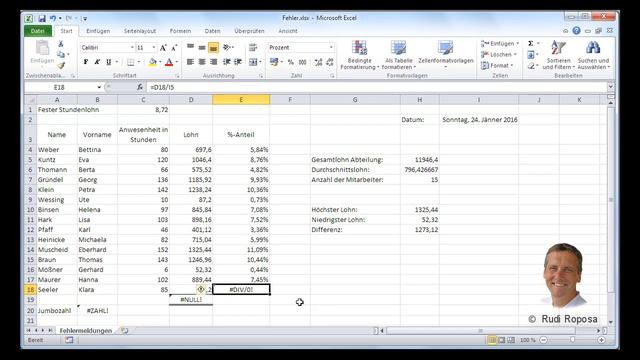Toggle bold F formatting

[x=86, y=62]
